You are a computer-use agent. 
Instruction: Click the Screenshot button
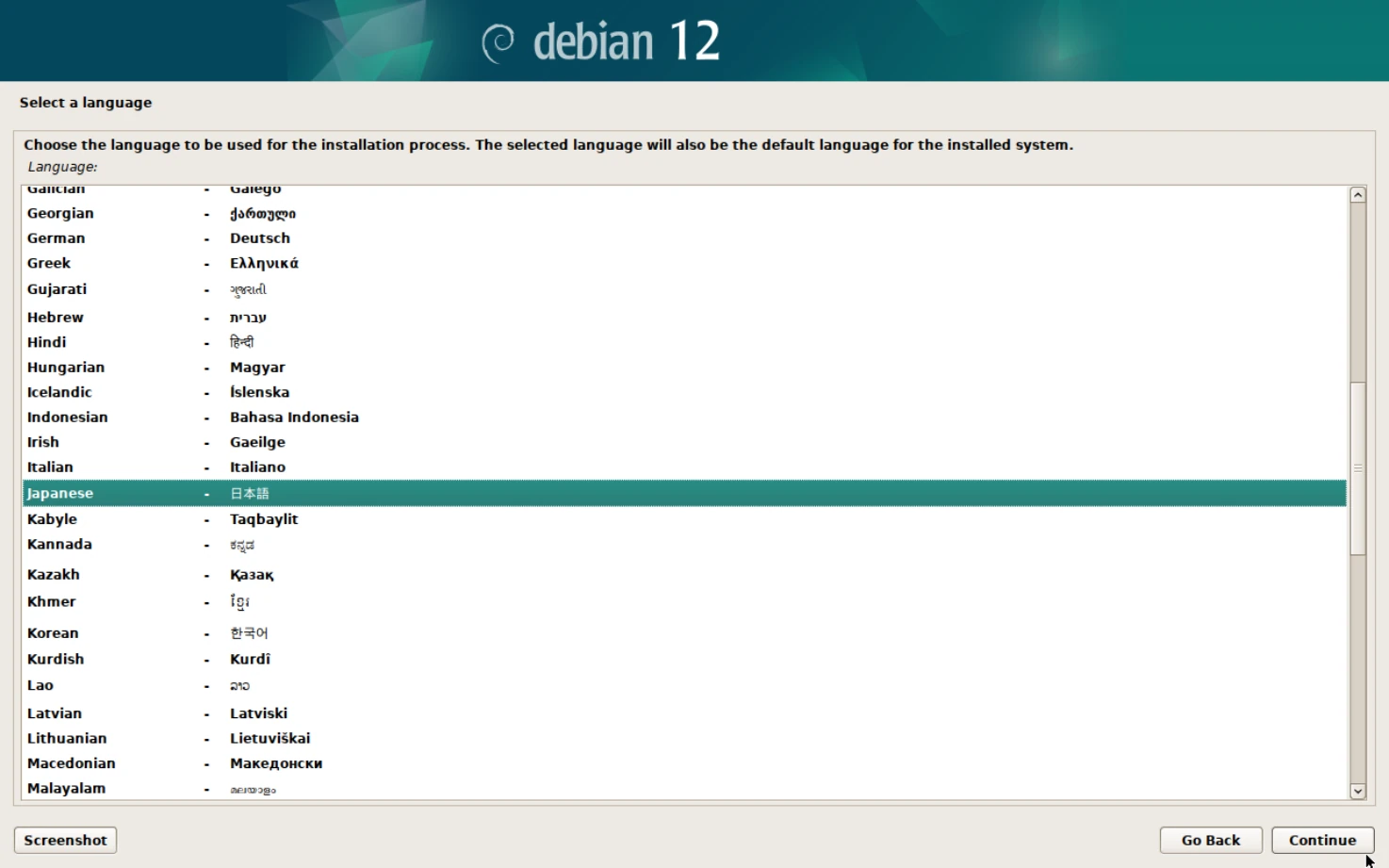[x=65, y=840]
